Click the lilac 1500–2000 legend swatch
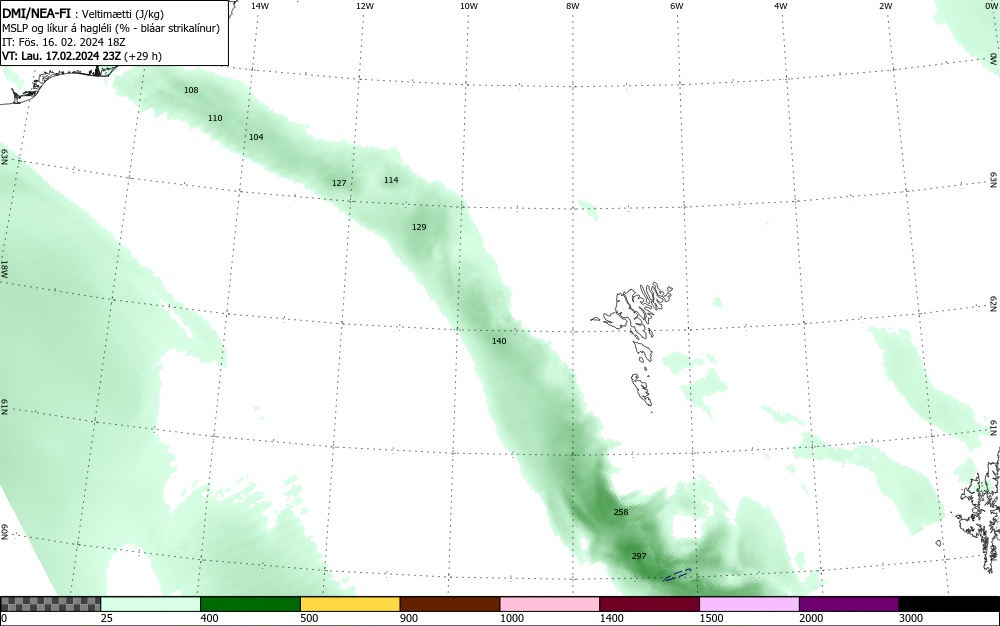This screenshot has width=1000, height=626. [749, 604]
